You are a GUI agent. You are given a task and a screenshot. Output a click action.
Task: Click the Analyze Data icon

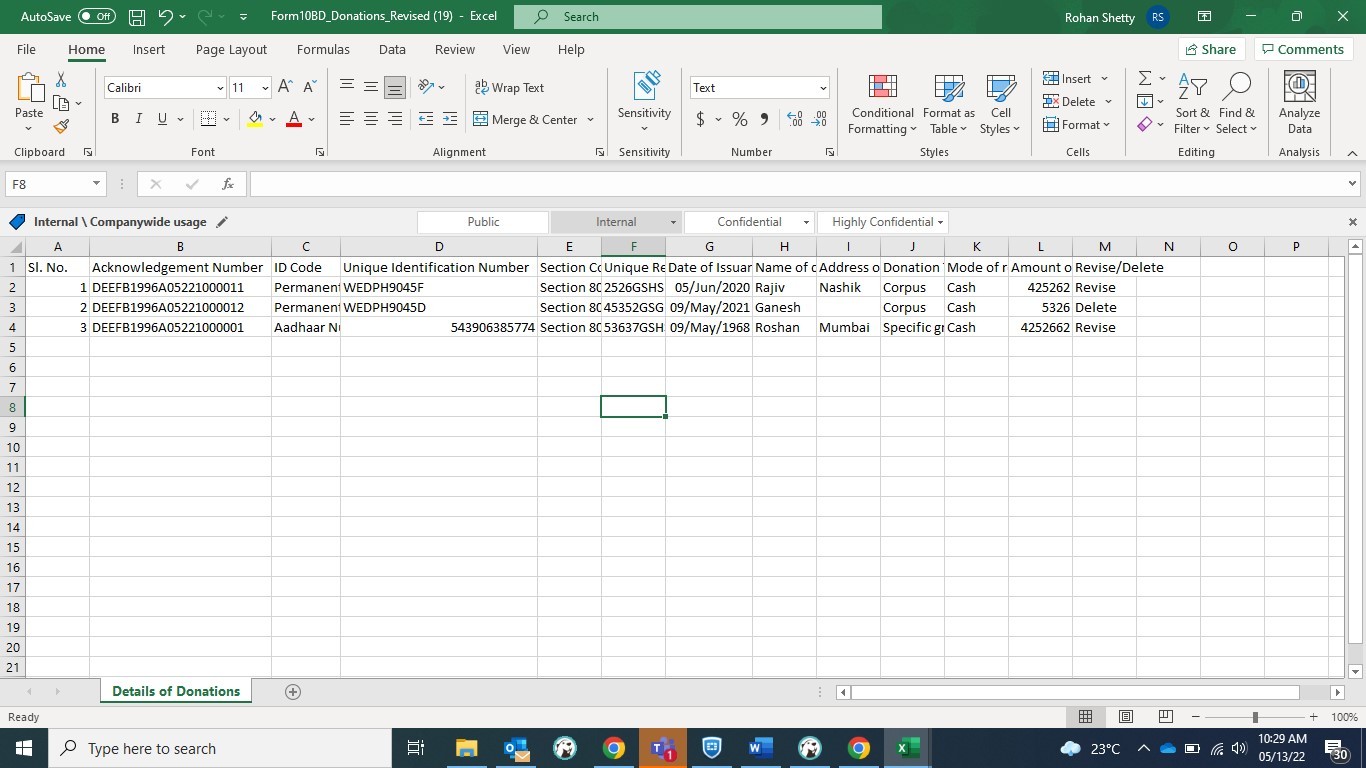tap(1299, 104)
